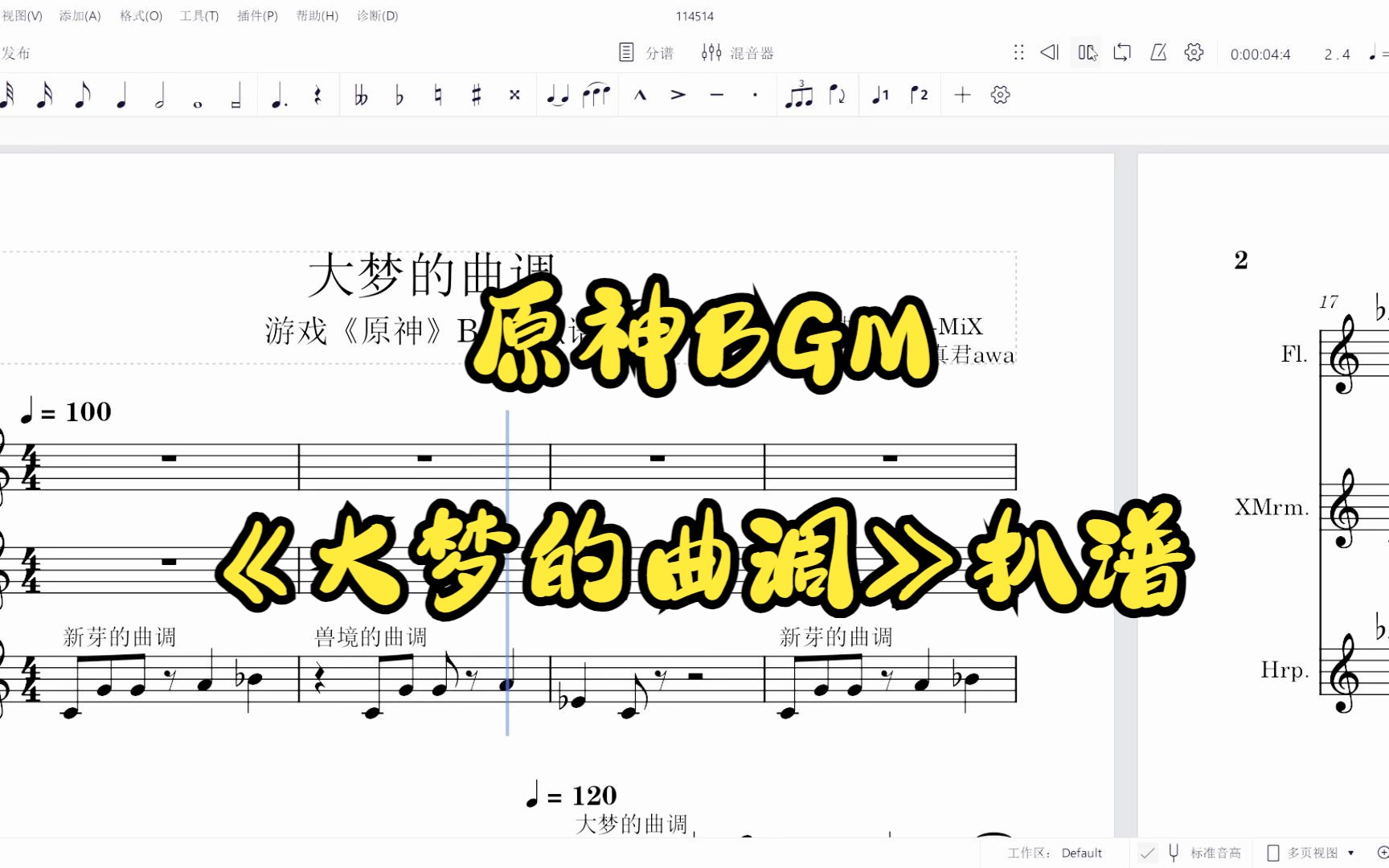The height and width of the screenshot is (868, 1389).
Task: Flip note stem direction
Action: tap(837, 95)
